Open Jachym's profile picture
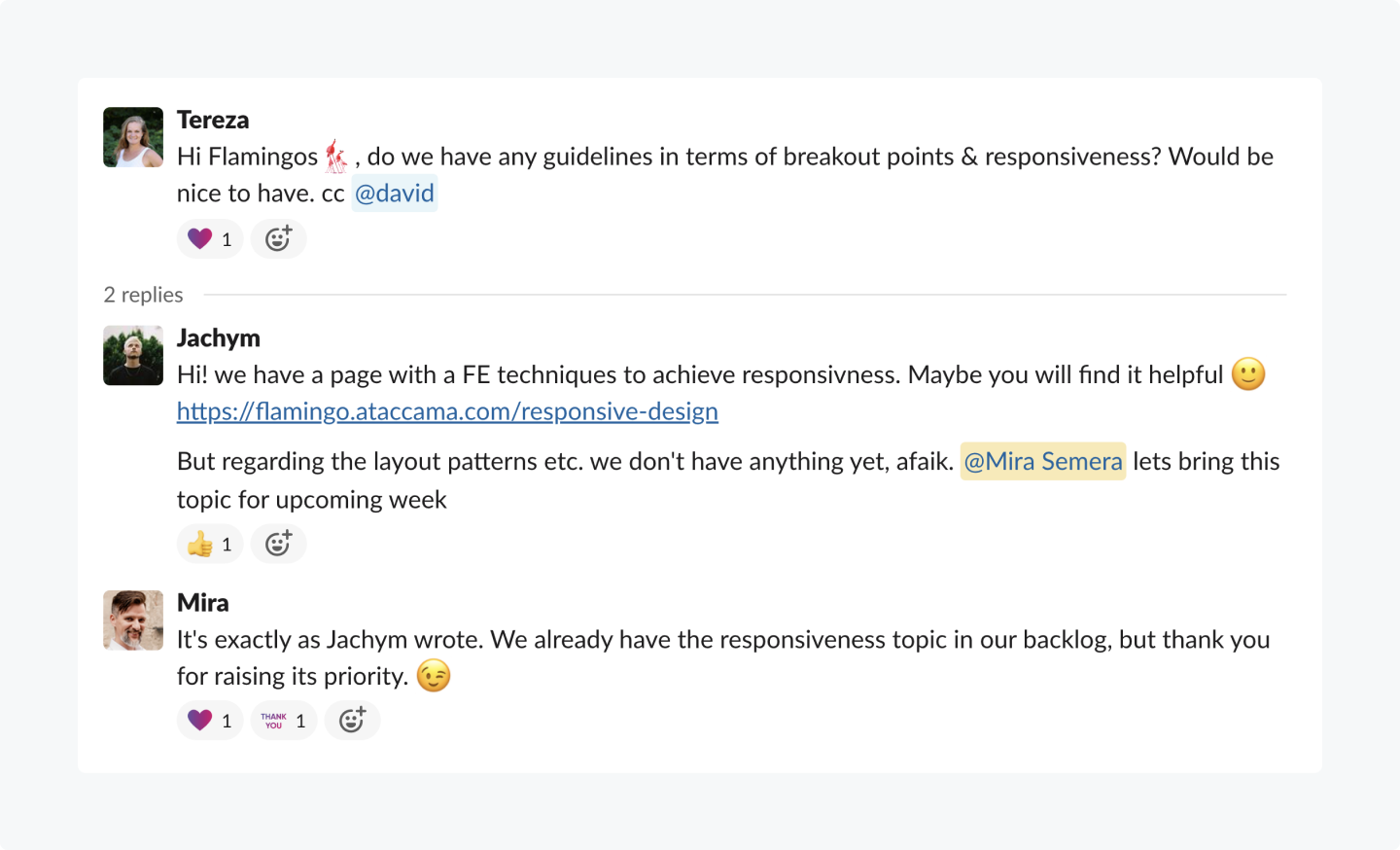This screenshot has height=850, width=1400. 133,356
